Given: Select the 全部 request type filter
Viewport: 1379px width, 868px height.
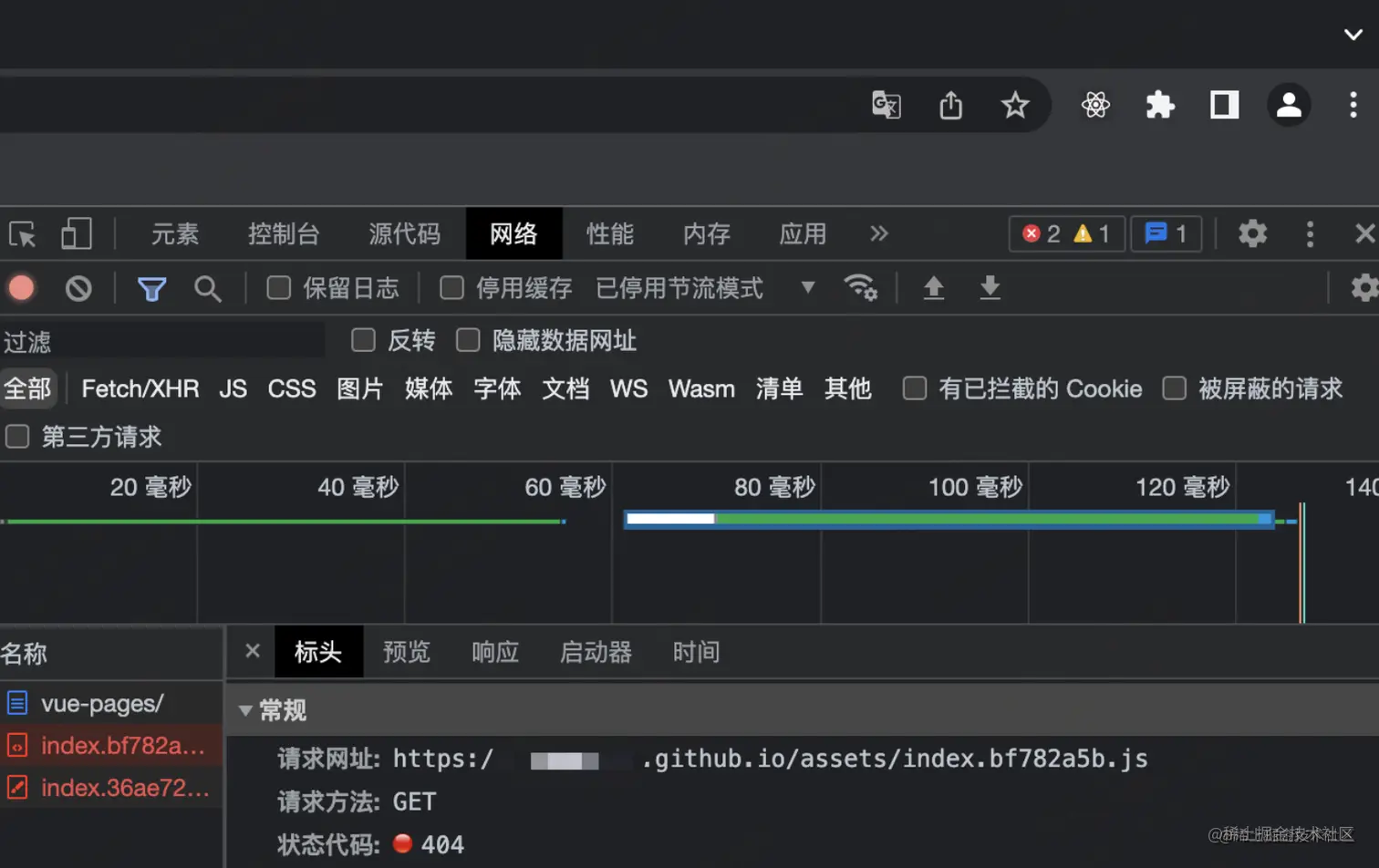Looking at the screenshot, I should [28, 388].
